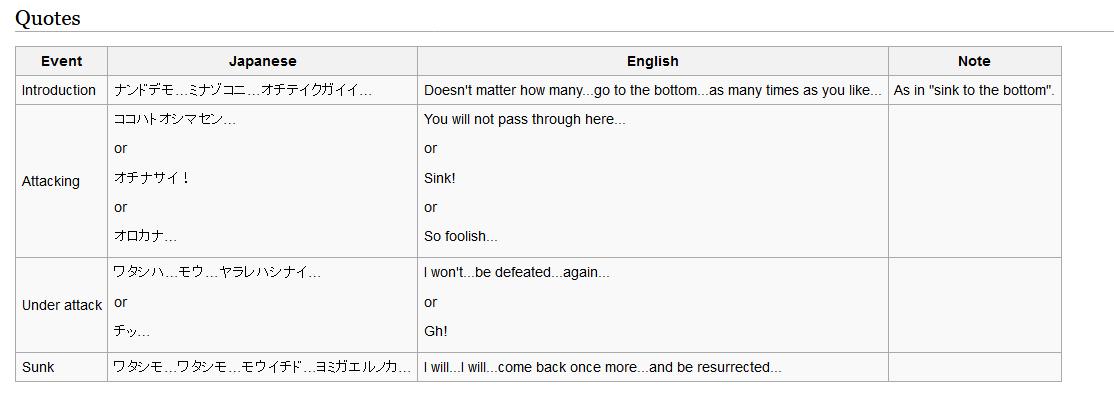Click Japanese text 'チッ...'
The height and width of the screenshot is (409, 1114).
click(131, 331)
